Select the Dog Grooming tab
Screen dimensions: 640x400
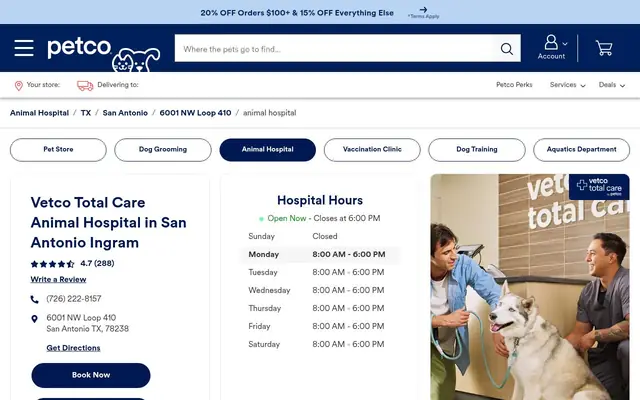(x=163, y=150)
